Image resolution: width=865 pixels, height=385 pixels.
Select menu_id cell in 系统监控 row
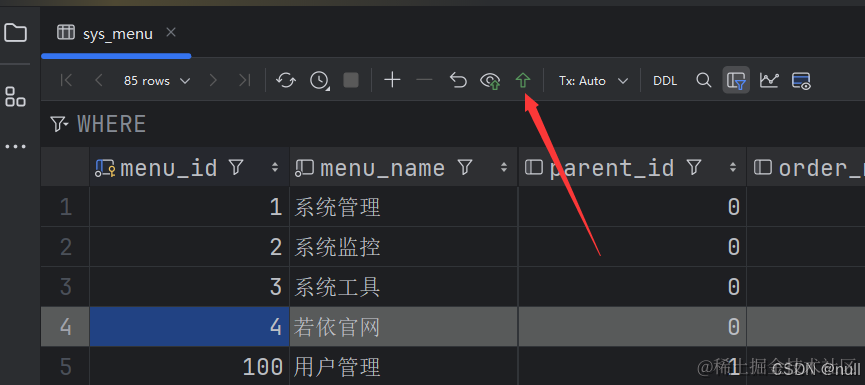189,247
